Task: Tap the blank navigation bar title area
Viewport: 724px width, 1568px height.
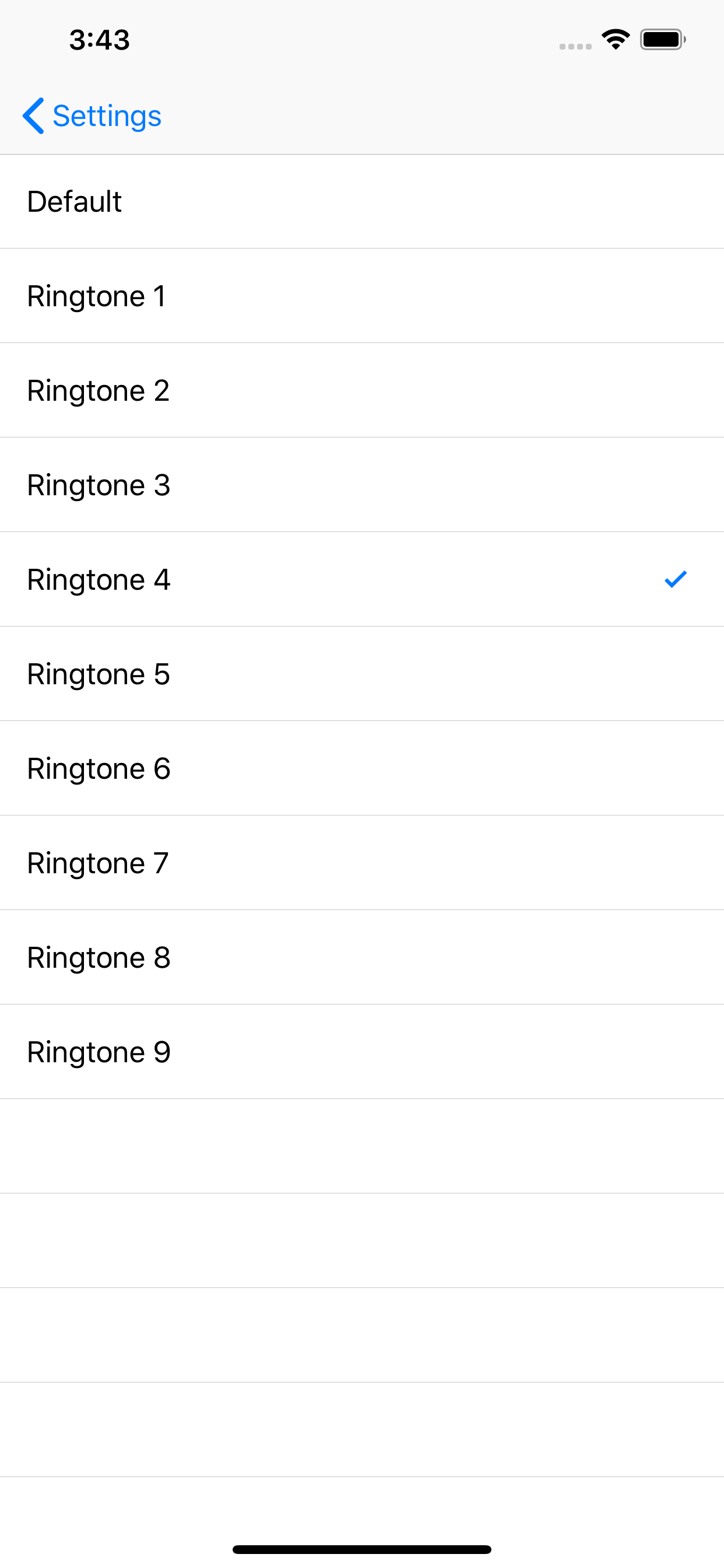Action: click(362, 116)
